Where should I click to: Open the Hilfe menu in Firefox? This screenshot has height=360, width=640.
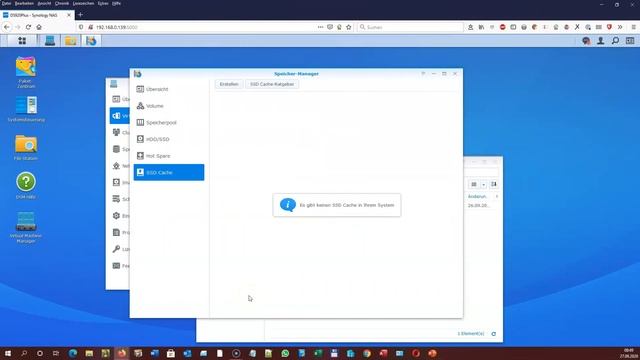[x=116, y=3]
